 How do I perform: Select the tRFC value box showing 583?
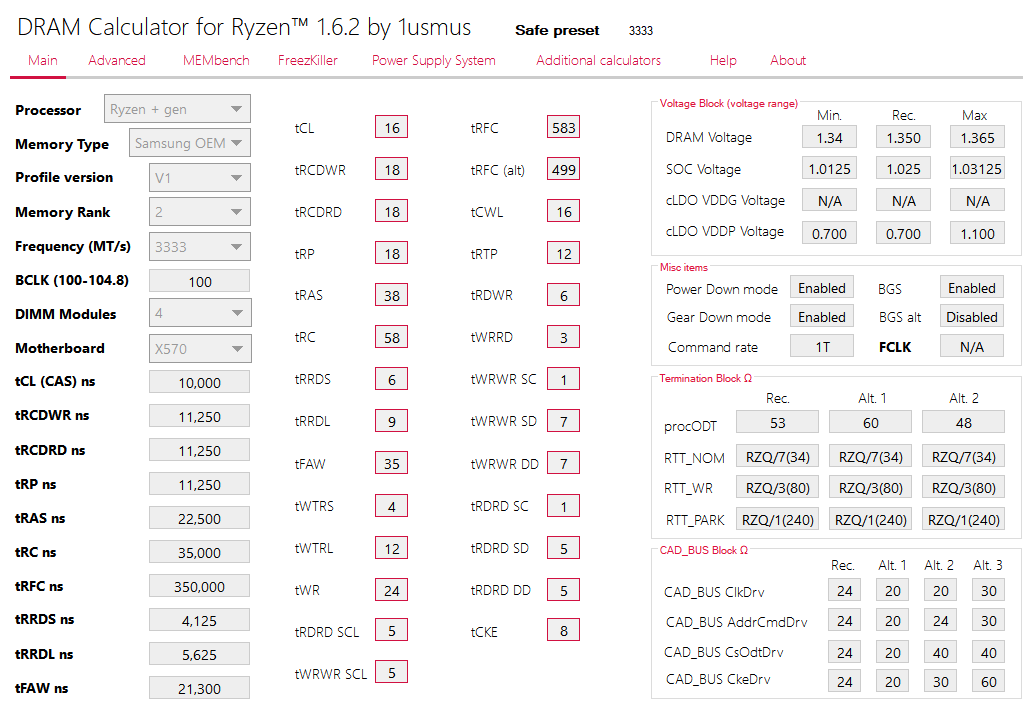pos(564,127)
